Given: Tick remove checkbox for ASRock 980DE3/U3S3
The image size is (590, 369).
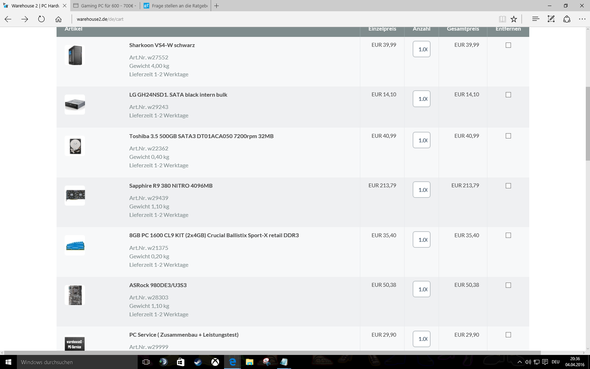Looking at the screenshot, I should [x=508, y=285].
